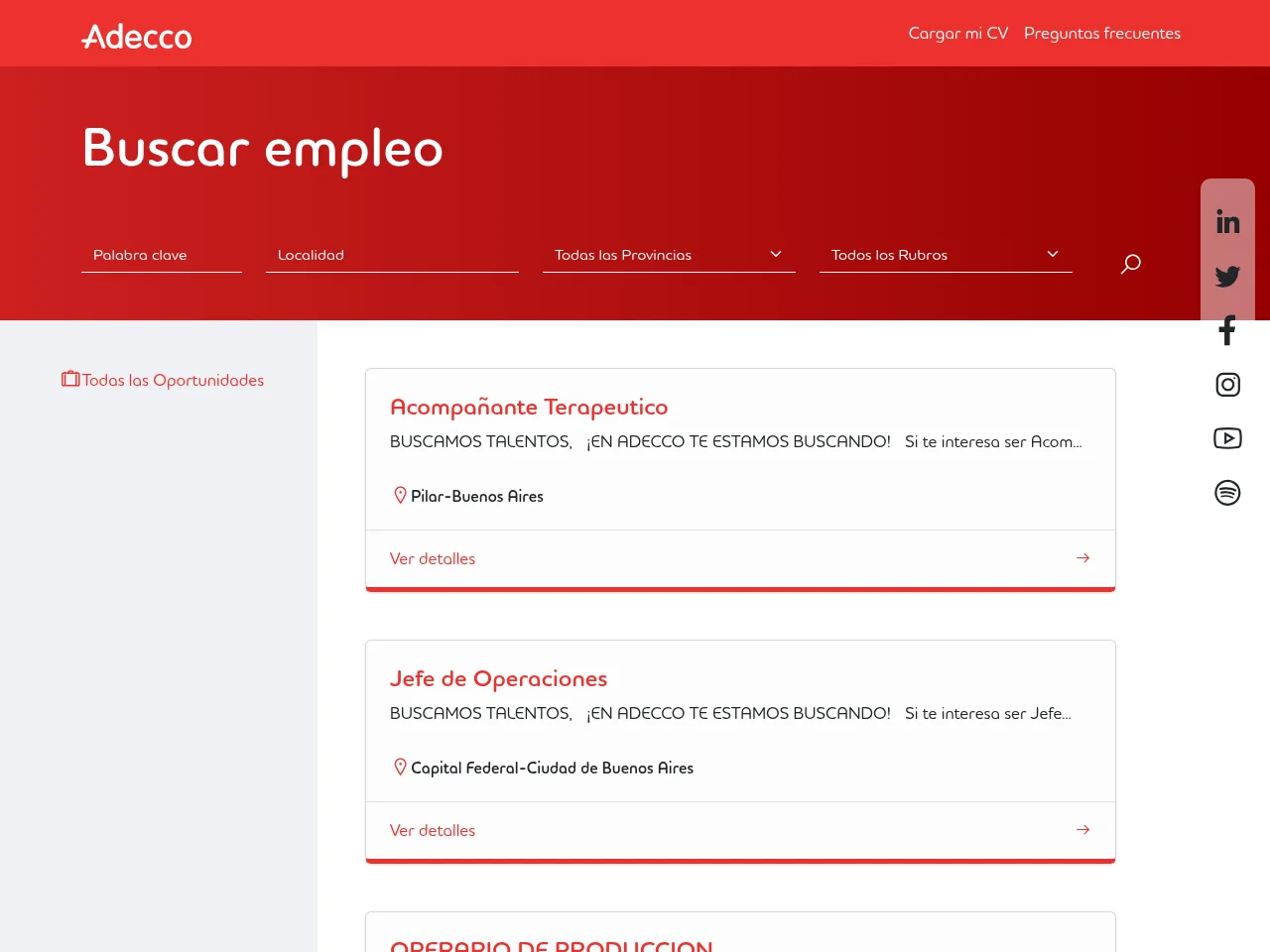Open Adecco YouTube channel icon
Image resolution: width=1270 pixels, height=952 pixels.
(1227, 438)
